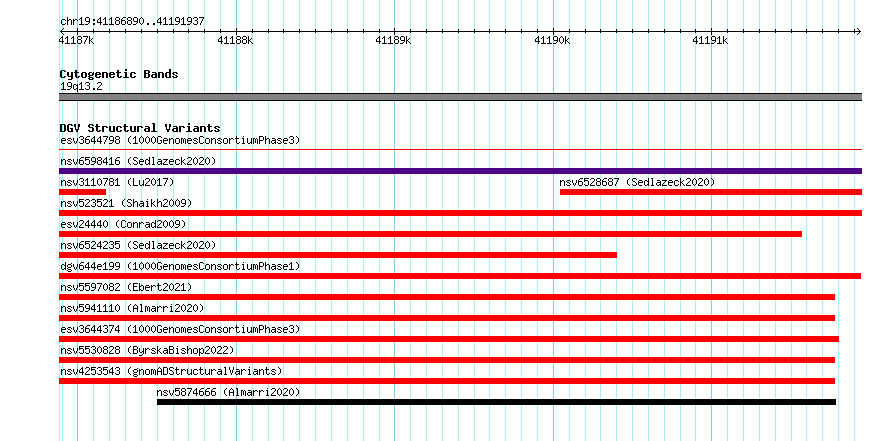This screenshot has height=441, width=890.
Task: Select the nsv6528687 red variant bar
Action: pos(711,192)
